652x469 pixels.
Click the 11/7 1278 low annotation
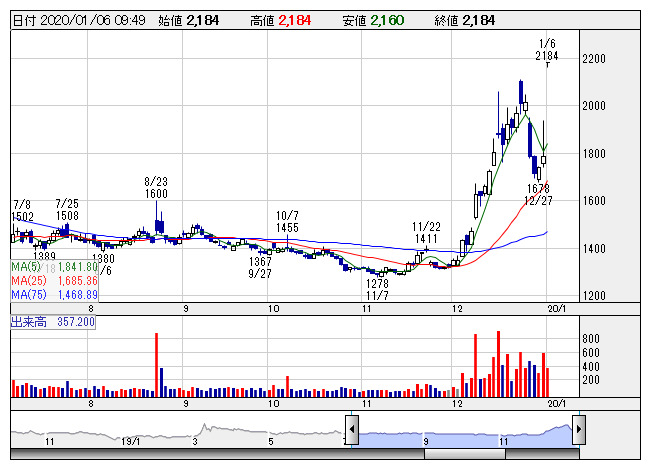pyautogui.click(x=377, y=290)
